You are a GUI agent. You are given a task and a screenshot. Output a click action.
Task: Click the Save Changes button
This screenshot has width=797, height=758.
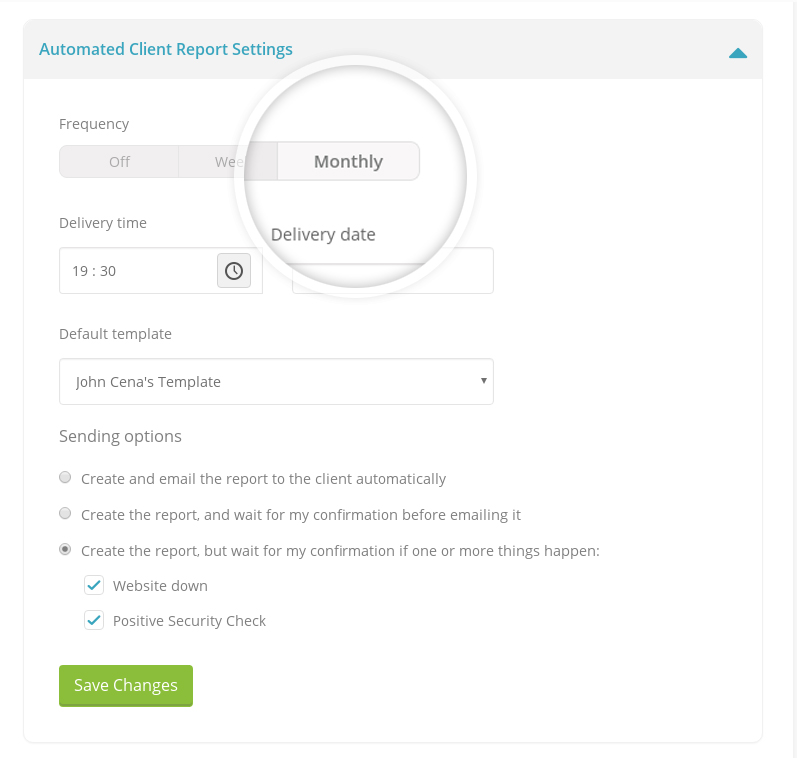click(x=126, y=685)
